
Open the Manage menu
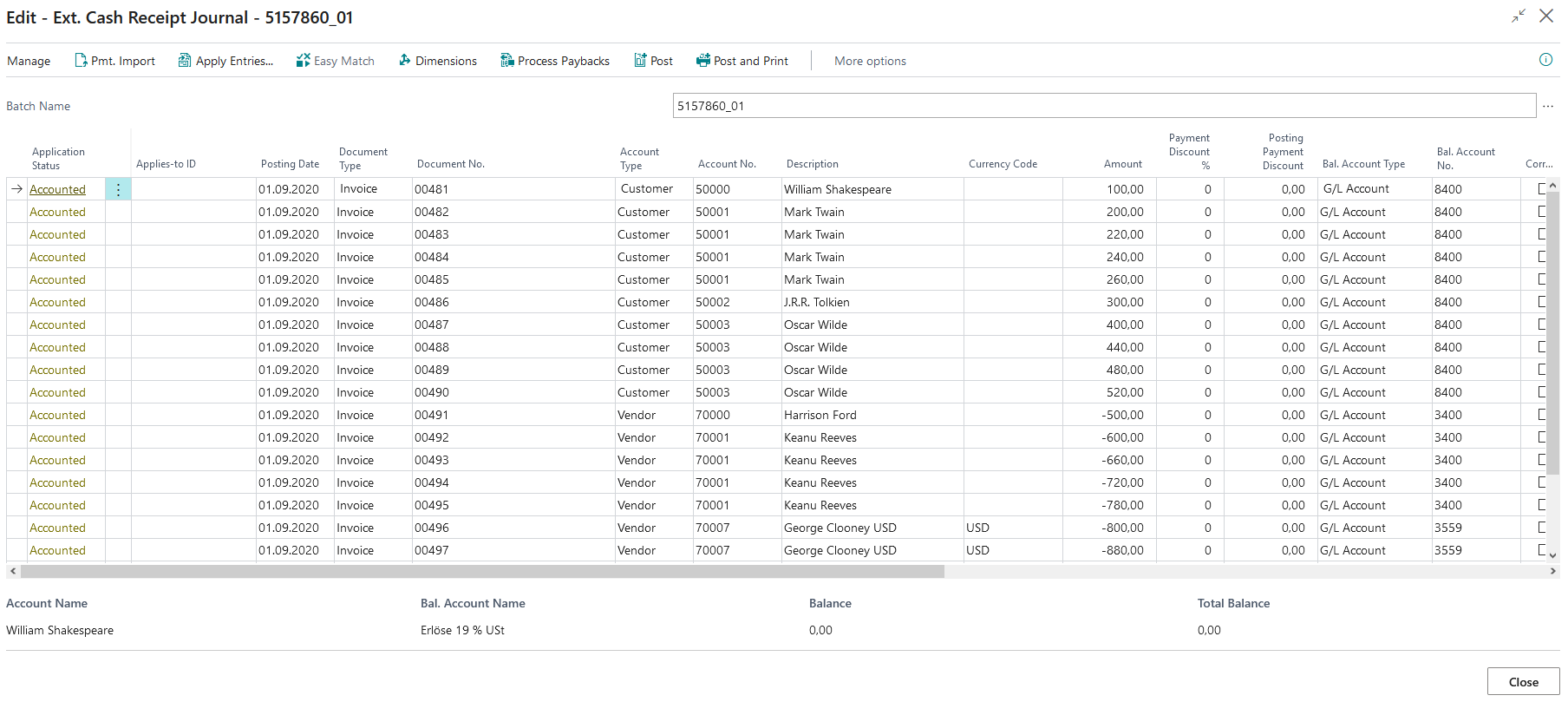click(29, 61)
